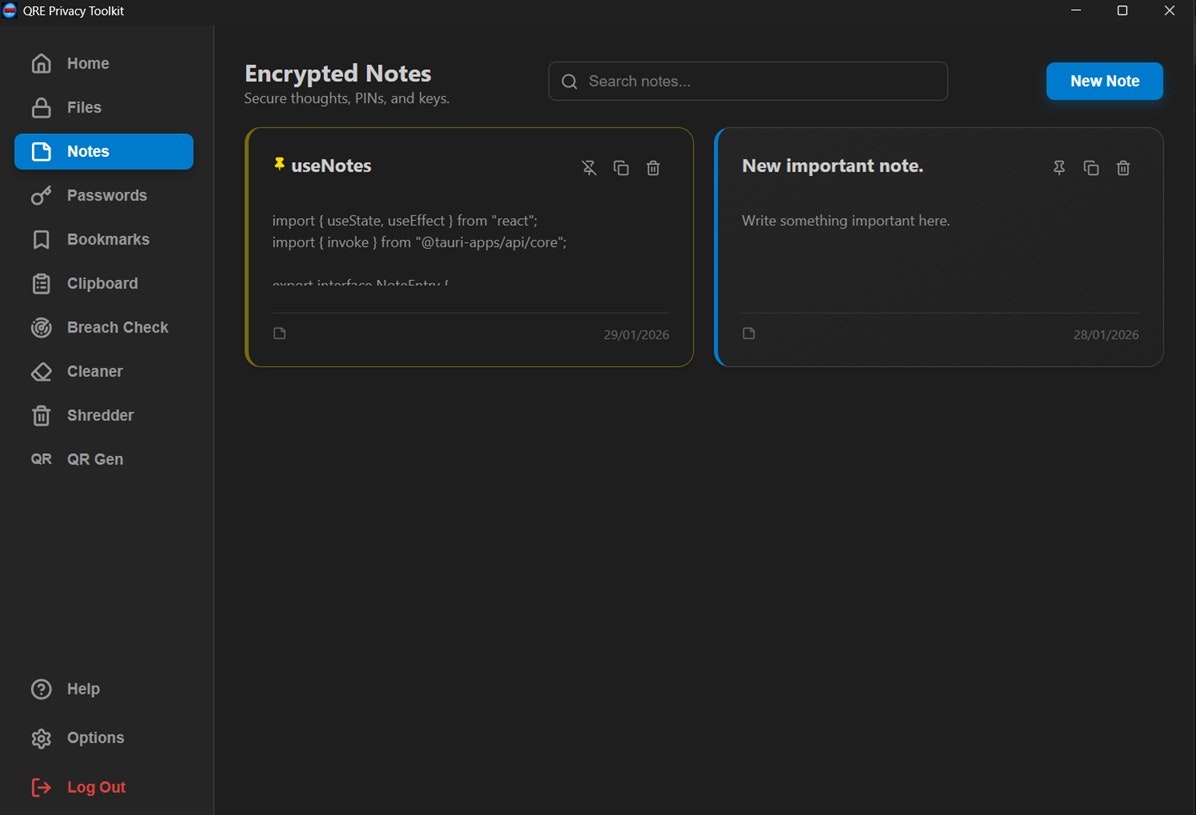Go to the Home screen
Image resolution: width=1196 pixels, height=815 pixels.
(88, 63)
